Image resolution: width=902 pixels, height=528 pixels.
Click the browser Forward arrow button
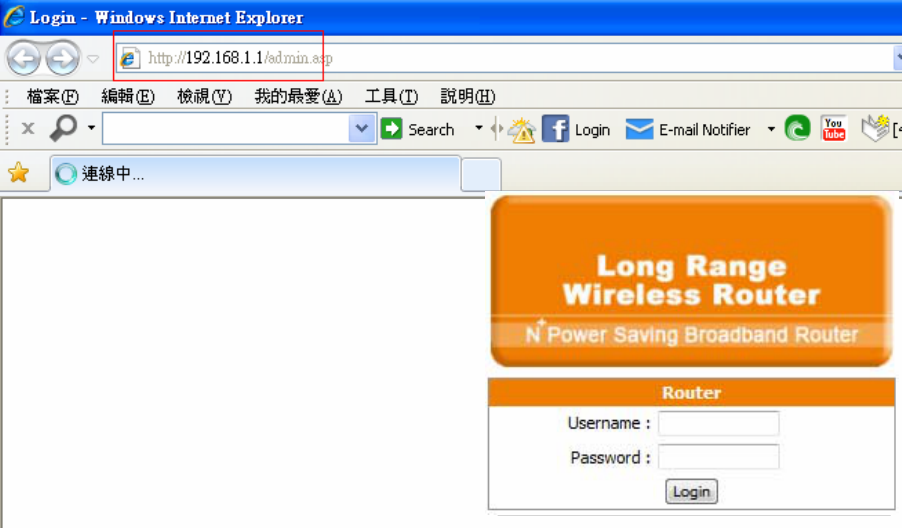coord(63,58)
